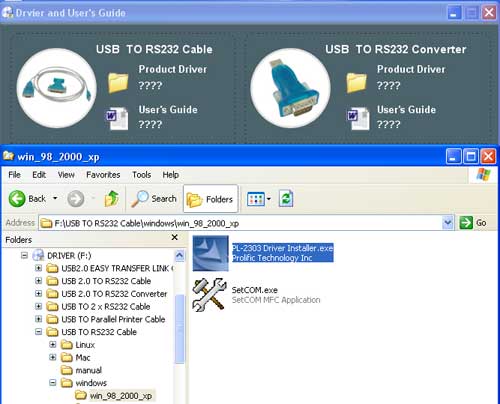Collapse USB TO RS232 Cable folder
Viewport: 500px width, 404px height.
pyautogui.click(x=38, y=332)
